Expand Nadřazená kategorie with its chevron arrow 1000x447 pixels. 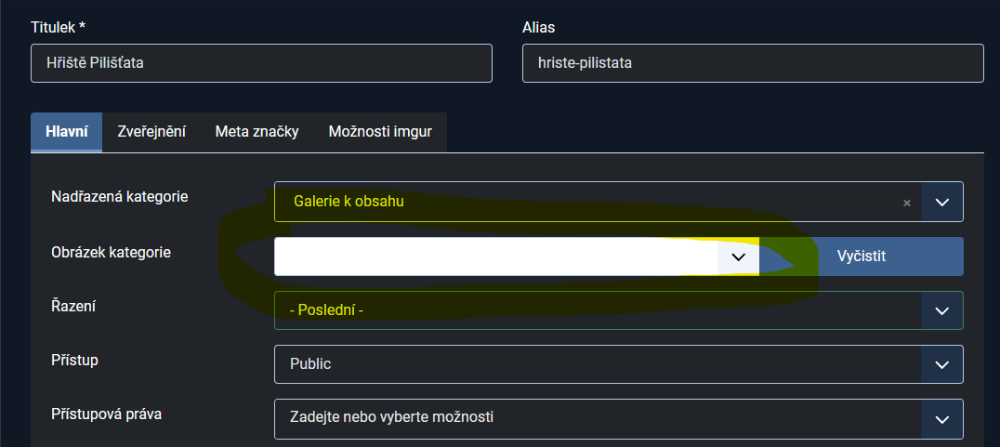[x=942, y=202]
